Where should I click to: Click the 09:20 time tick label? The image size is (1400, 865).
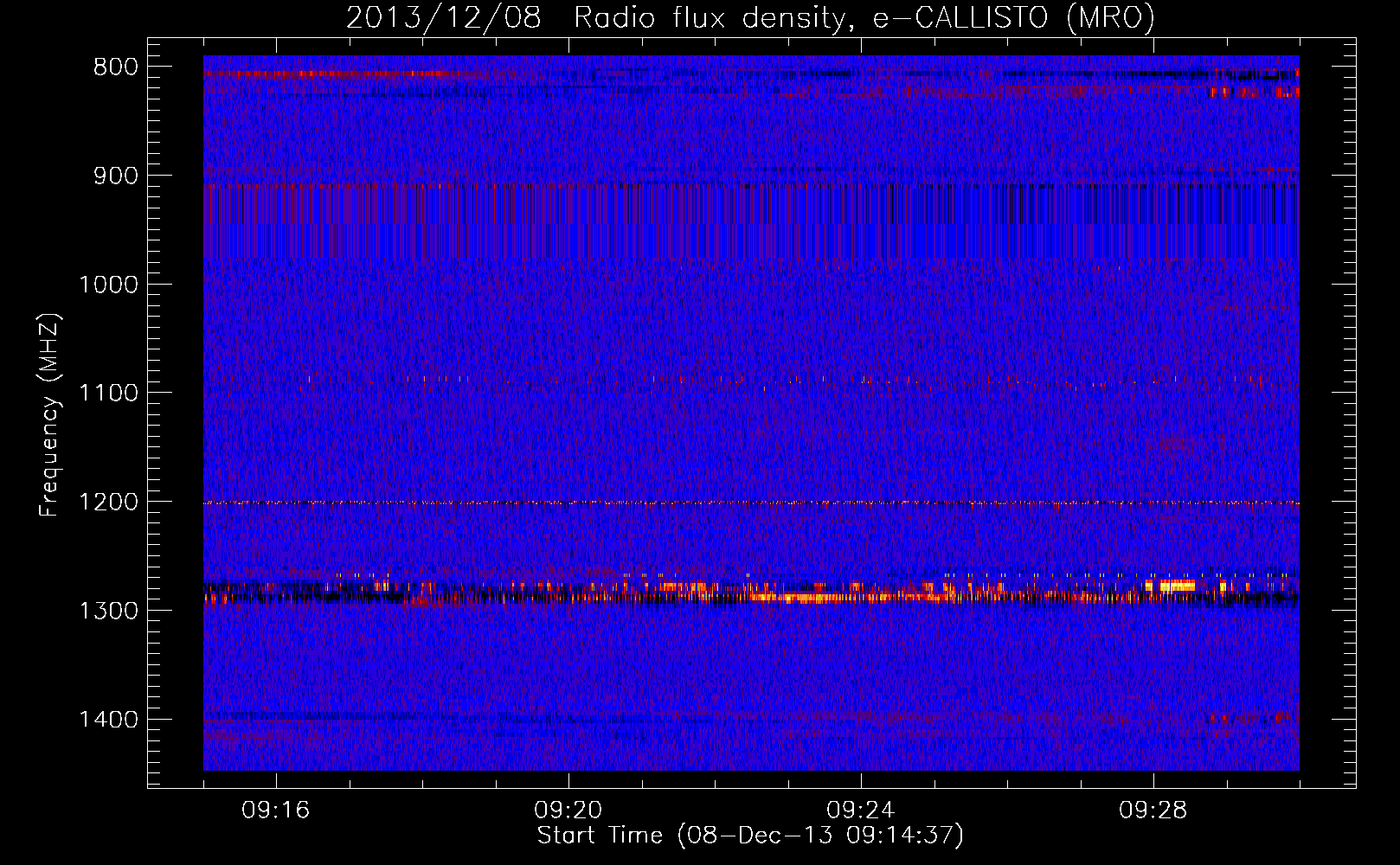click(568, 811)
